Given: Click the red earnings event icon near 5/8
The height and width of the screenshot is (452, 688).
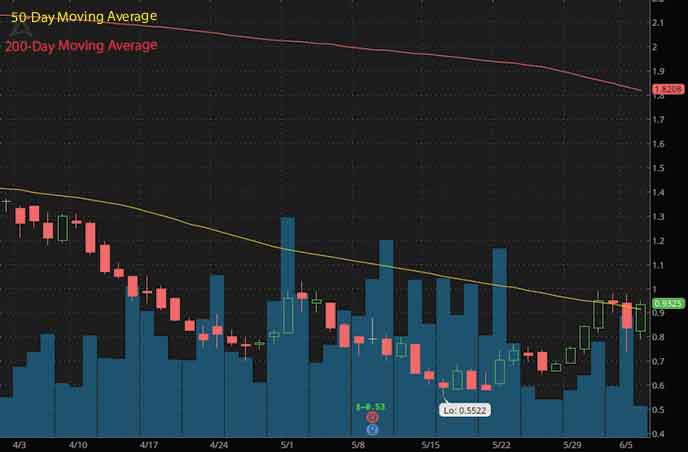Looking at the screenshot, I should [372, 417].
